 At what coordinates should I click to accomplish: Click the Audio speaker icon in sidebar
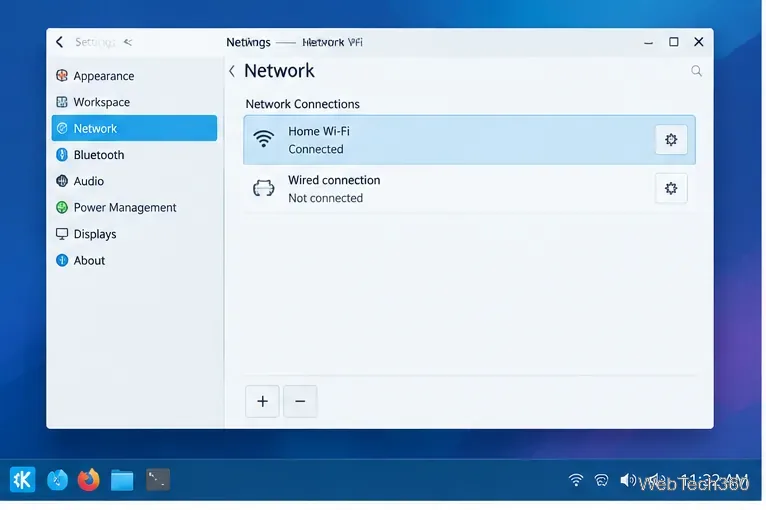pos(62,181)
